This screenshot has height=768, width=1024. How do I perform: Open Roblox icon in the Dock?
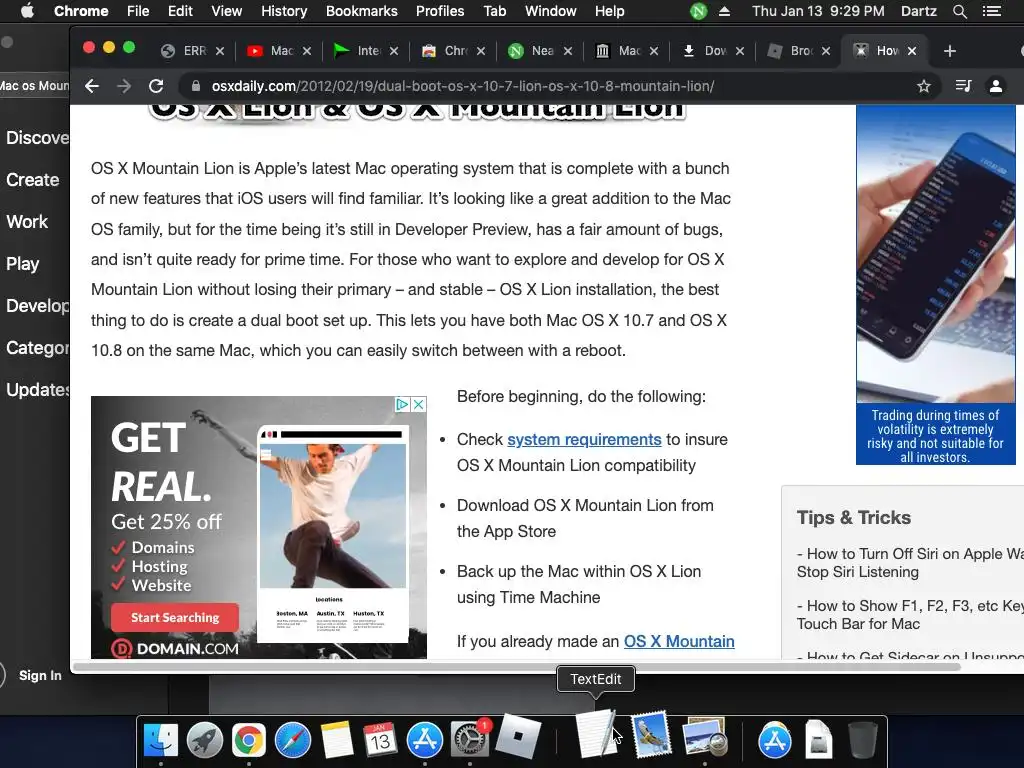[x=518, y=737]
